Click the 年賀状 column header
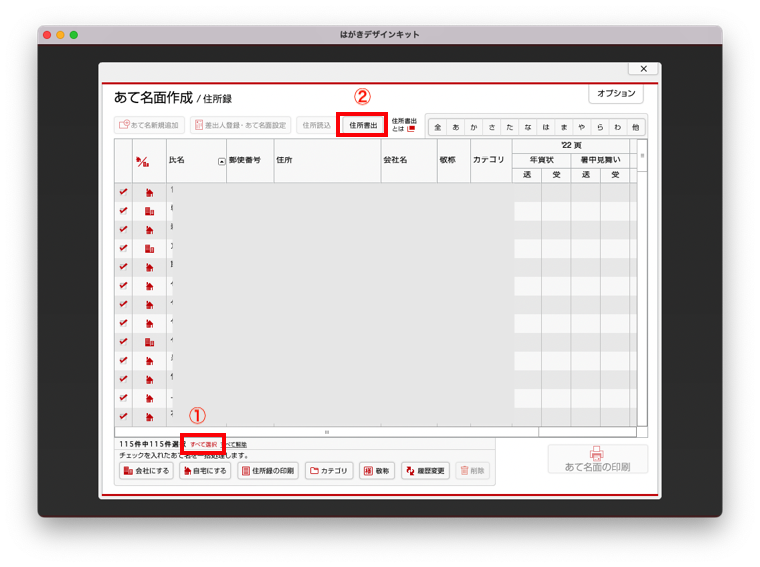 tap(541, 160)
